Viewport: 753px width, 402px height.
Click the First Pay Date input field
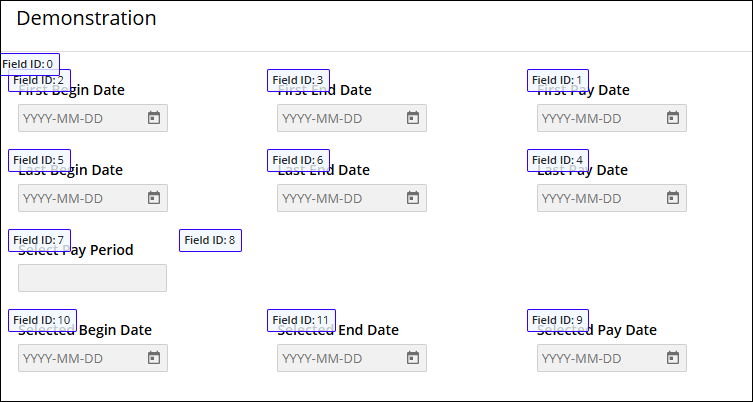click(597, 118)
